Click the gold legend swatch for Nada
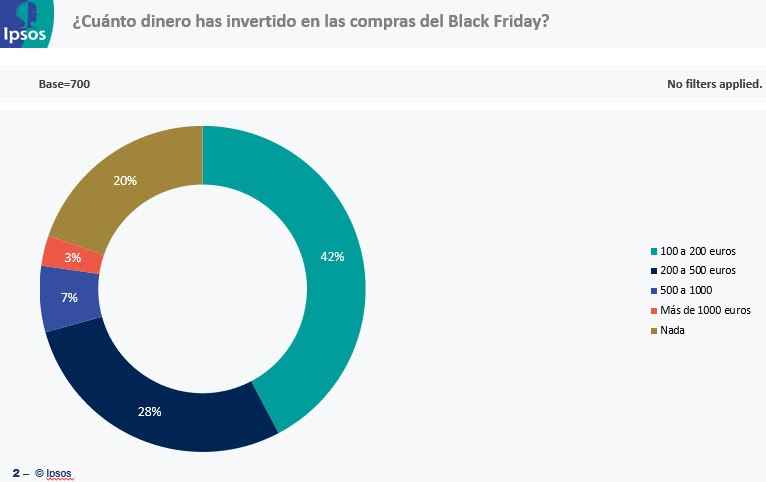766x482 pixels. (654, 330)
